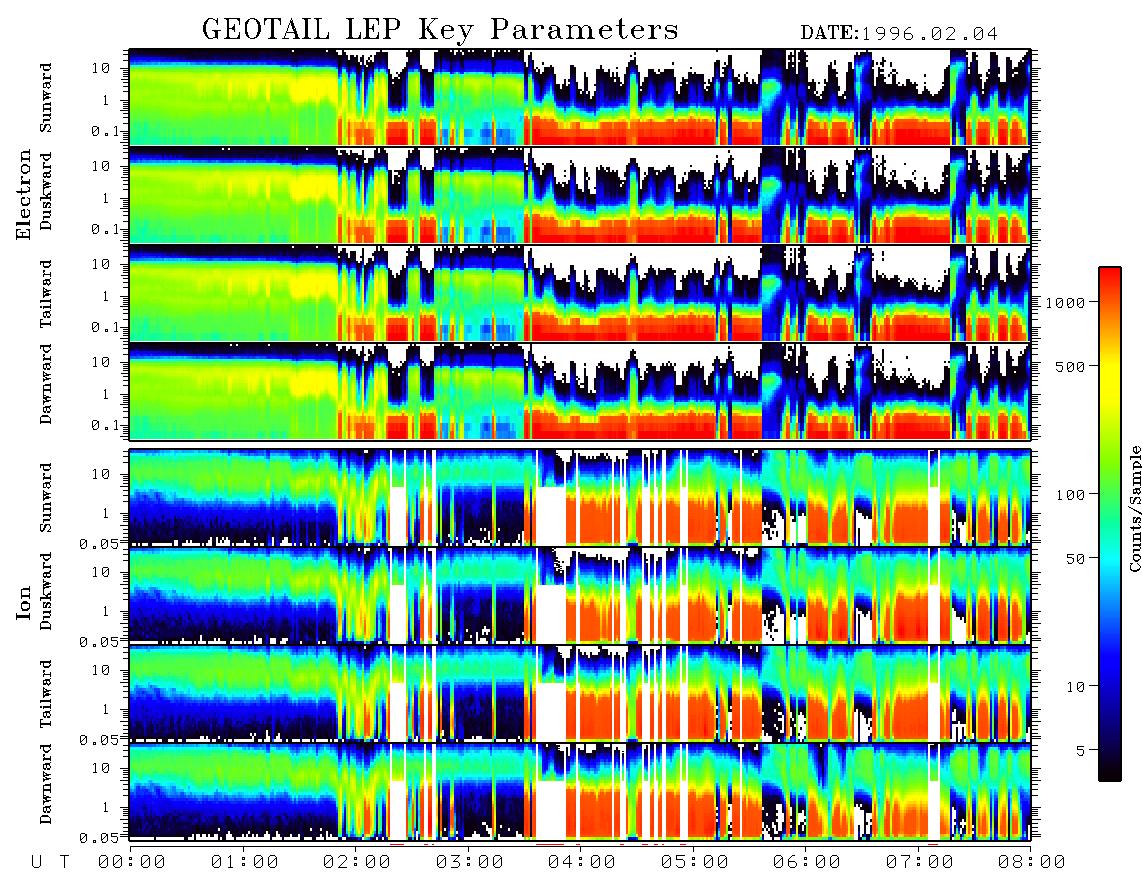The image size is (1142, 880).
Task: Click the Ion Sunward spectrogram panel
Action: click(x=580, y=497)
